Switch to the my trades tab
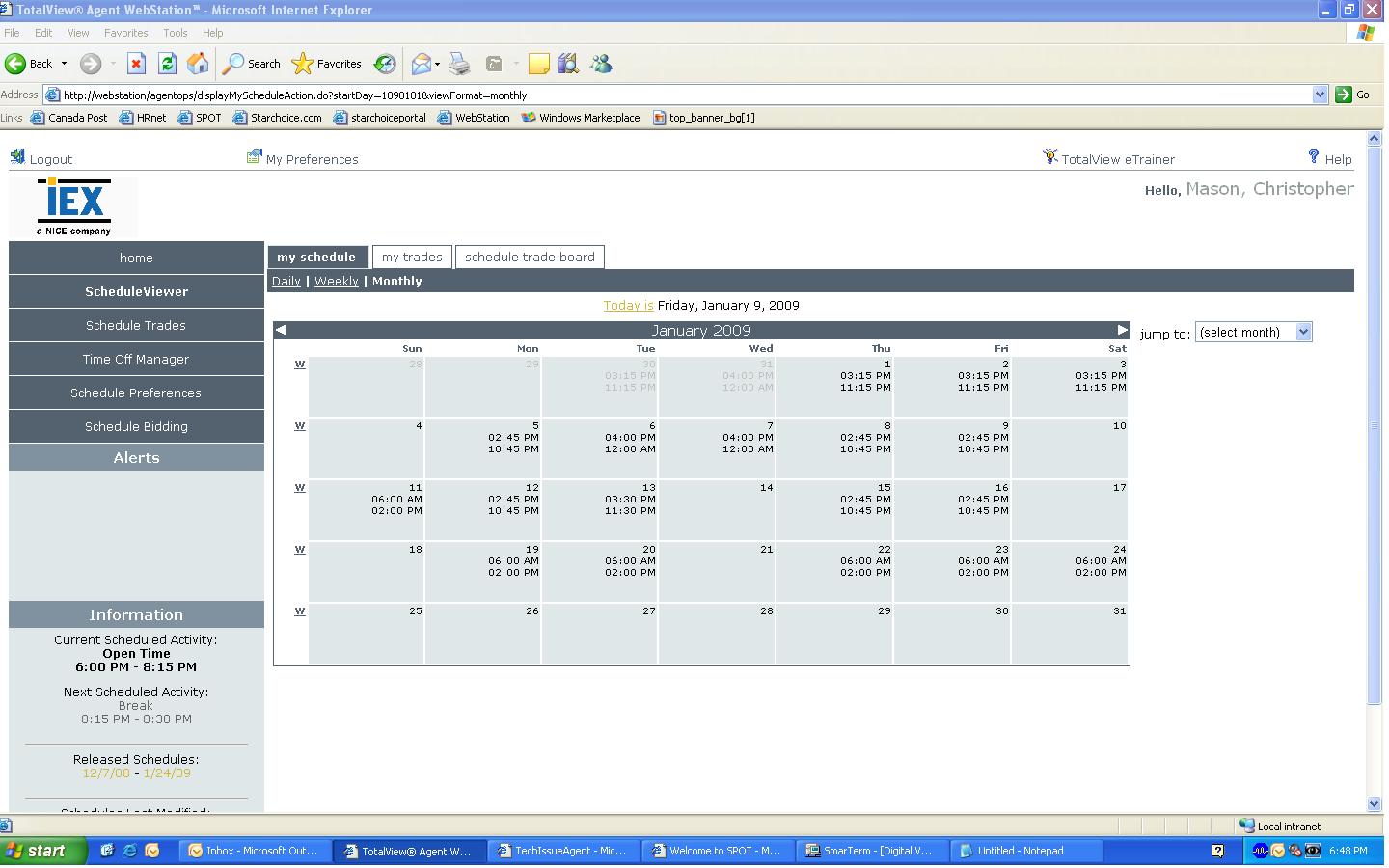Image resolution: width=1389 pixels, height=868 pixels. click(x=412, y=258)
